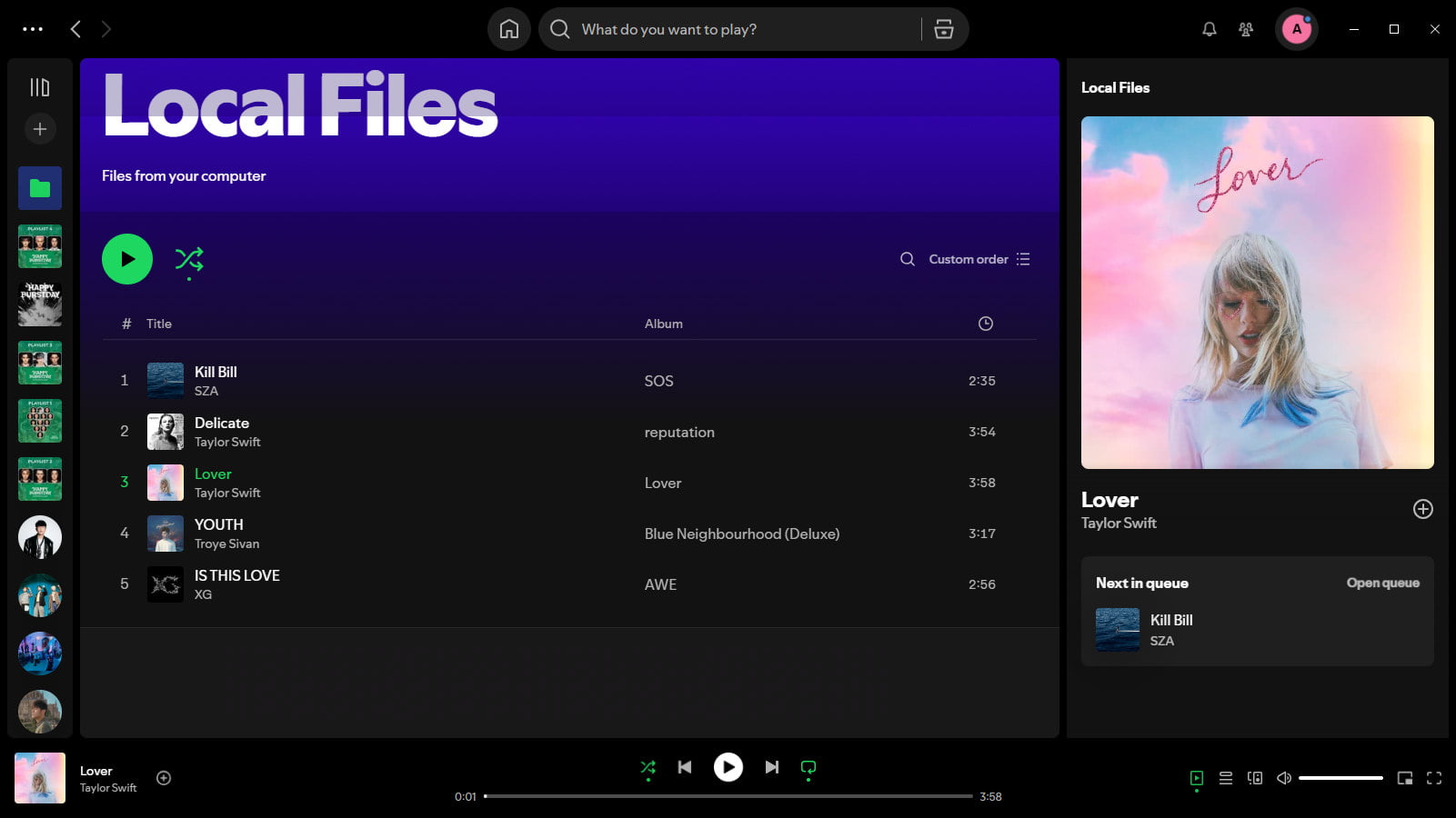
Task: Select IS THIS LOVE track by XG
Action: [569, 584]
